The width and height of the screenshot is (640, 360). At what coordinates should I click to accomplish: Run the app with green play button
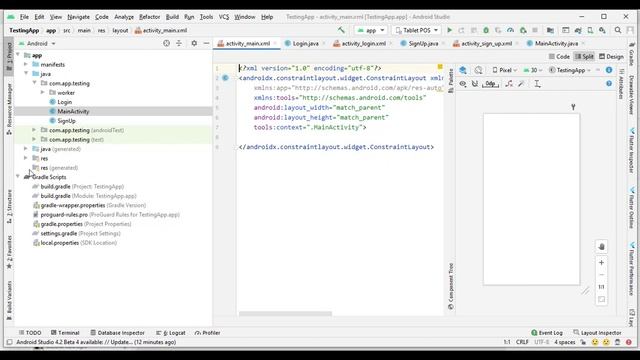449,30
